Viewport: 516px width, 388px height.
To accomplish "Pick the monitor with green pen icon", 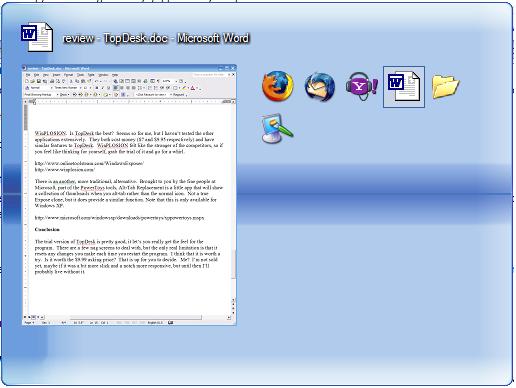I will pos(277,129).
